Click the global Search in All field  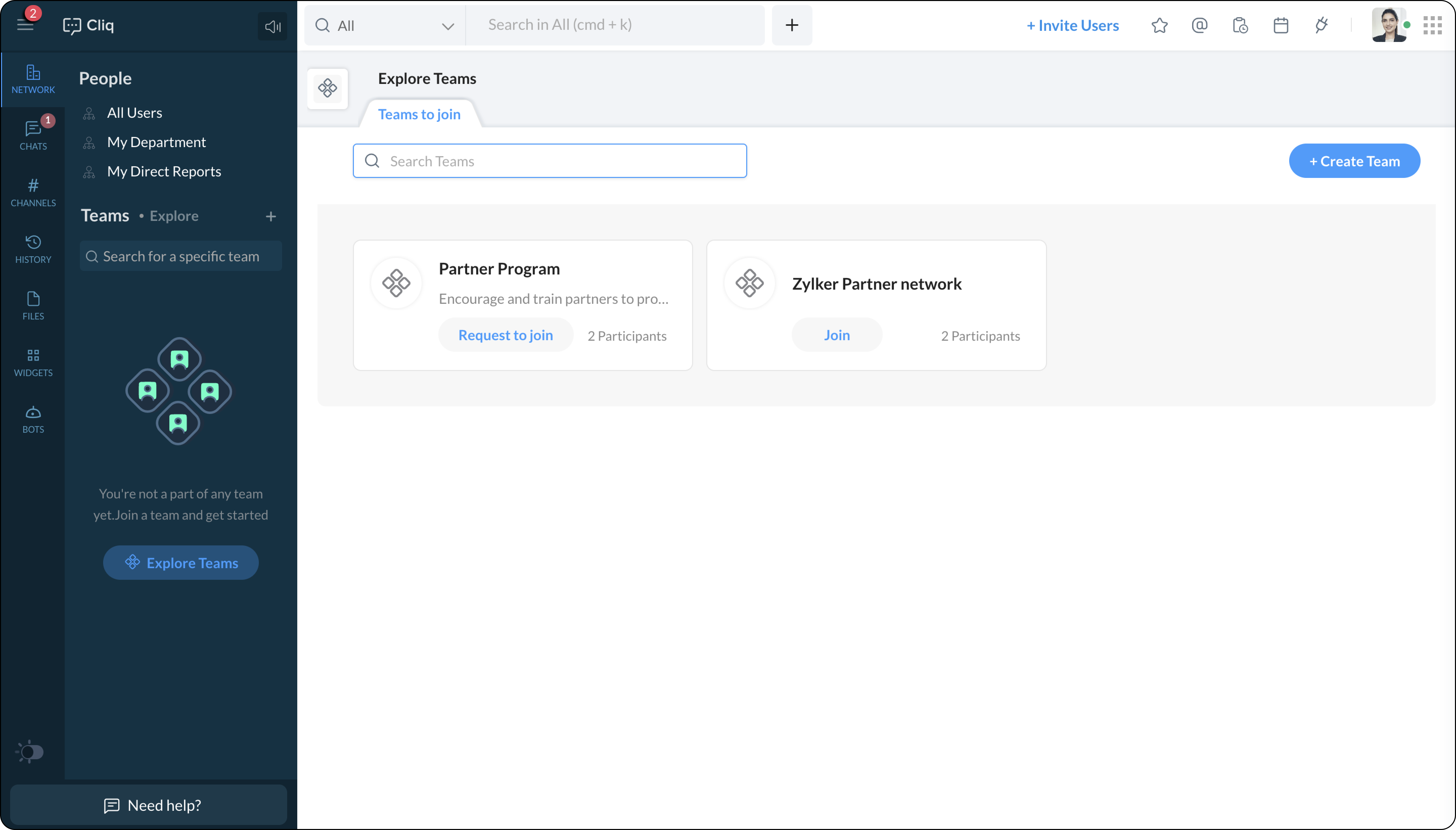coord(615,25)
